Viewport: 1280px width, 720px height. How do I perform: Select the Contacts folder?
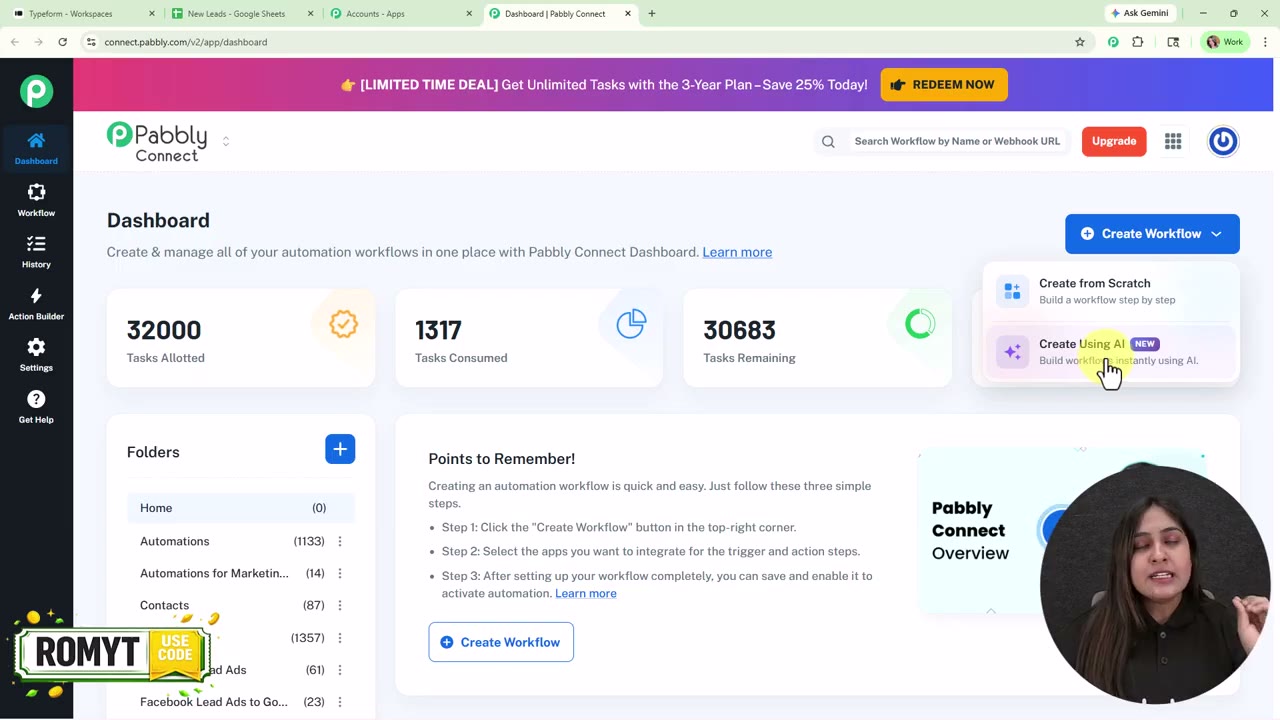[x=164, y=605]
